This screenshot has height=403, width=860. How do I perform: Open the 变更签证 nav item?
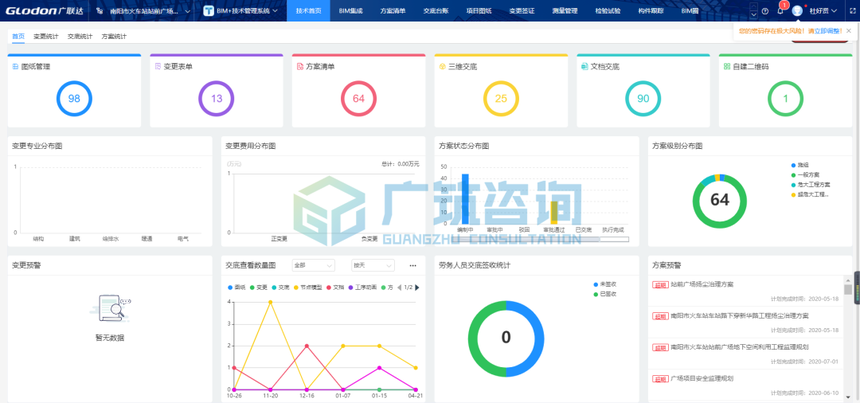522,10
